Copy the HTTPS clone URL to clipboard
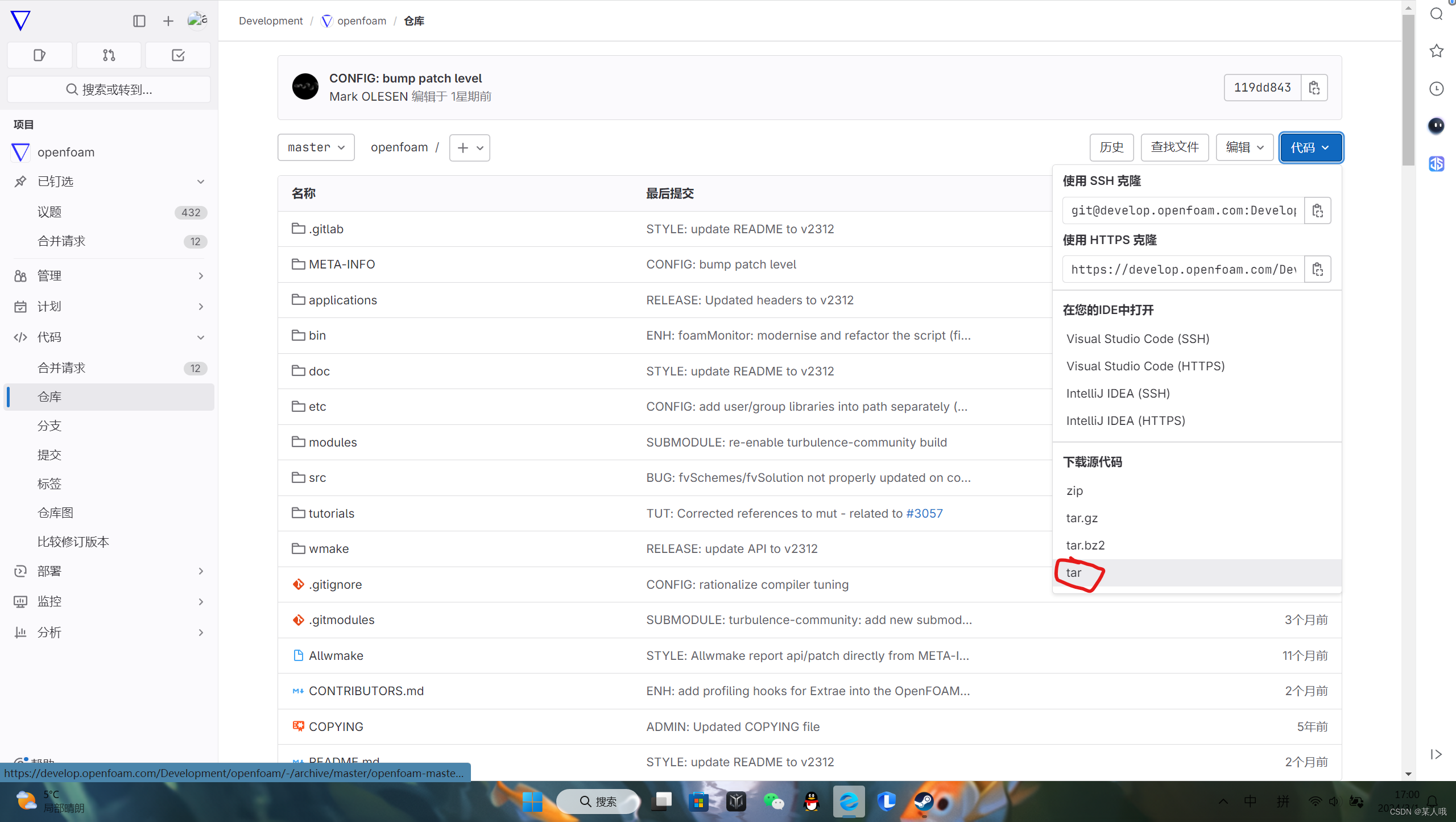Viewport: 1456px width, 822px height. (1318, 269)
